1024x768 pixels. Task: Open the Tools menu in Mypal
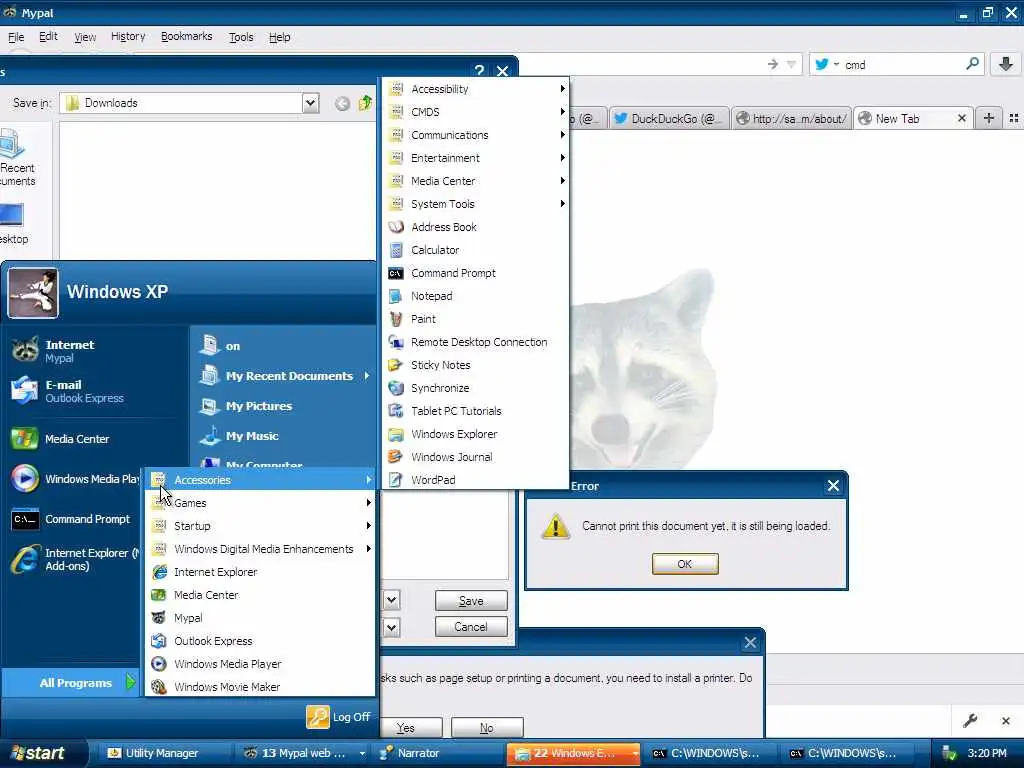coord(241,37)
